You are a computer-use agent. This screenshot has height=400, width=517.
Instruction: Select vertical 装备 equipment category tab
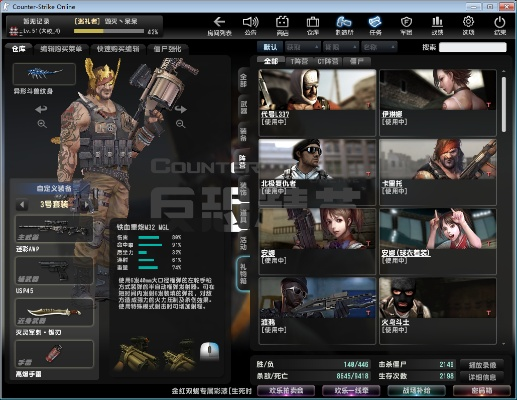tap(244, 135)
